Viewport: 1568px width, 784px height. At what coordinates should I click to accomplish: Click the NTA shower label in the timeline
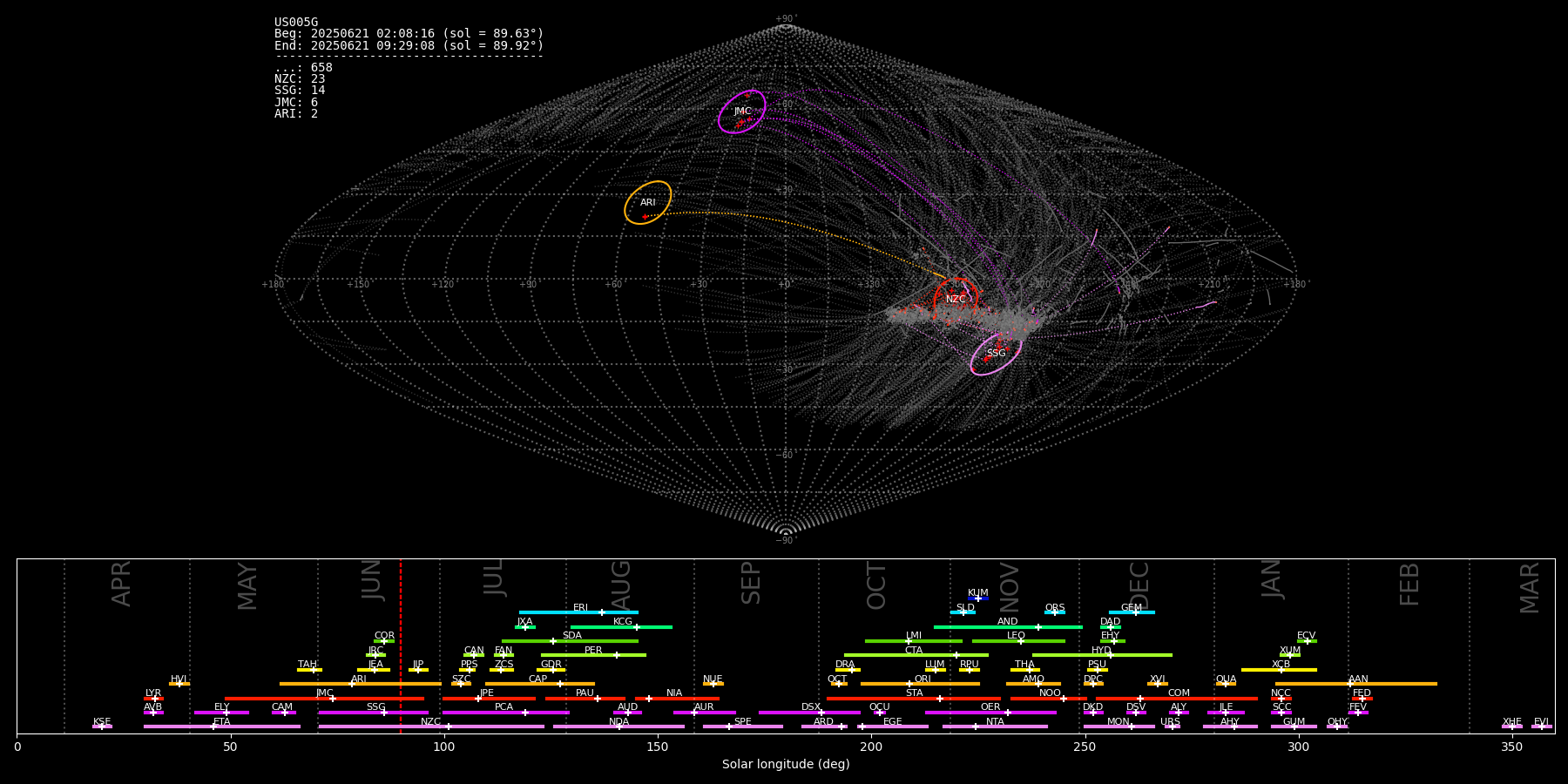(x=995, y=722)
